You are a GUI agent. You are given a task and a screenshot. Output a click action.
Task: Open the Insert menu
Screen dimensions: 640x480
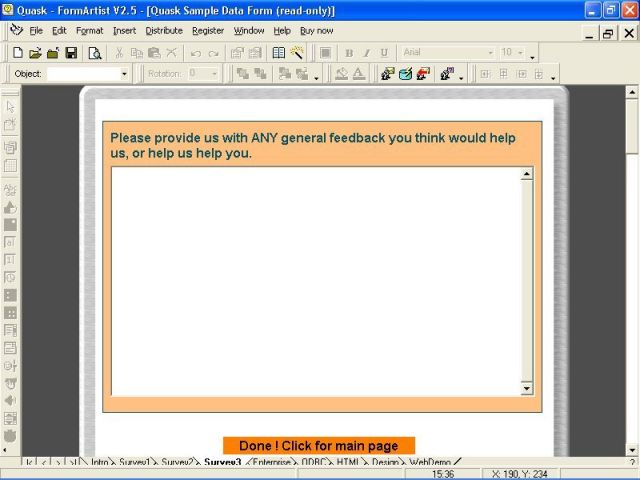pyautogui.click(x=124, y=31)
